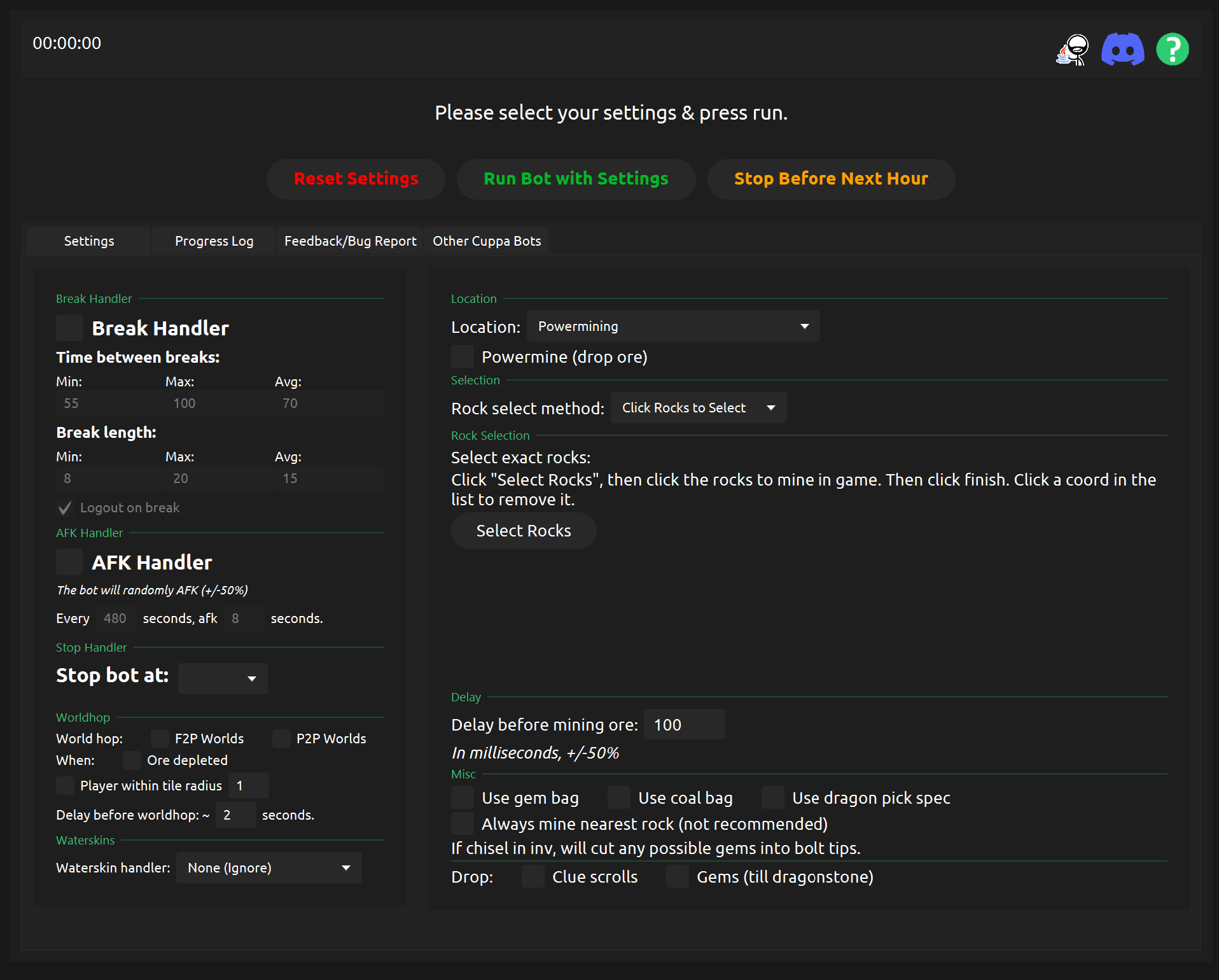The image size is (1219, 980).
Task: Open the Location dropdown
Action: pyautogui.click(x=673, y=326)
